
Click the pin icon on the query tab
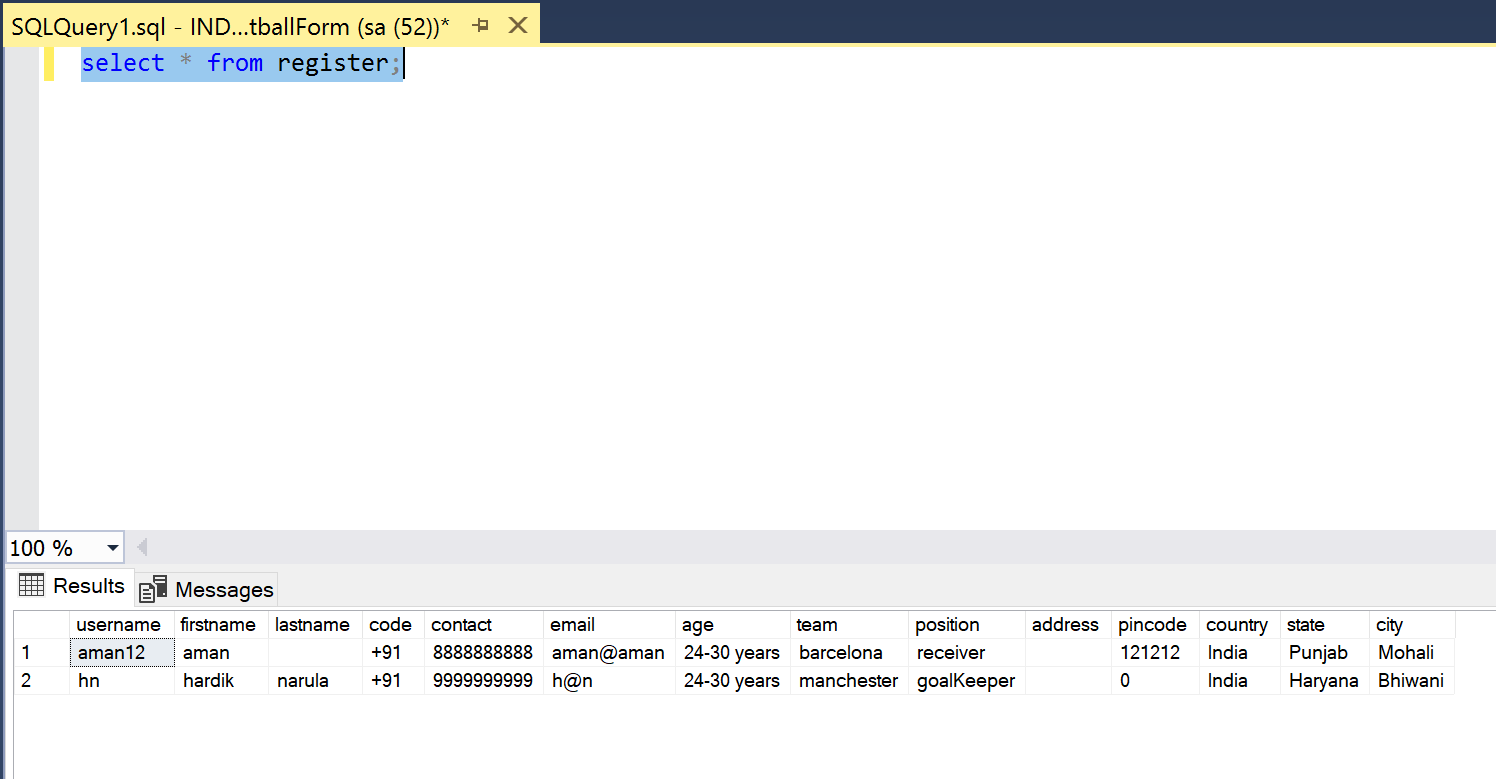481,25
